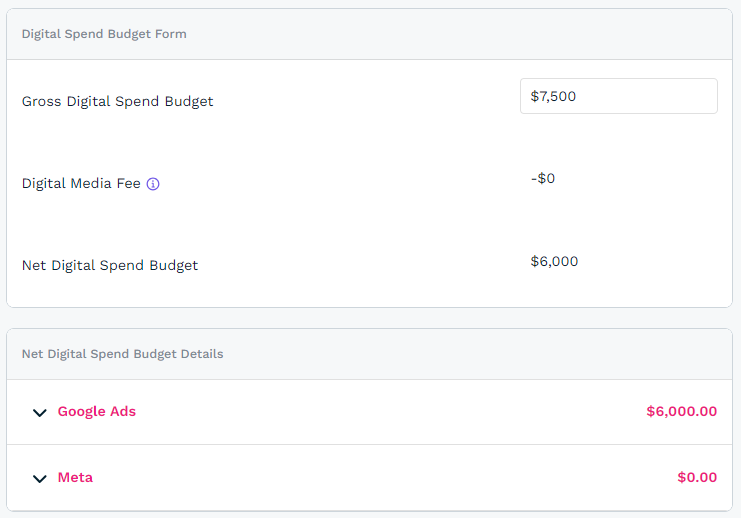Viewport: 741px width, 518px height.
Task: Click the $7,500 gross budget value
Action: [553, 96]
